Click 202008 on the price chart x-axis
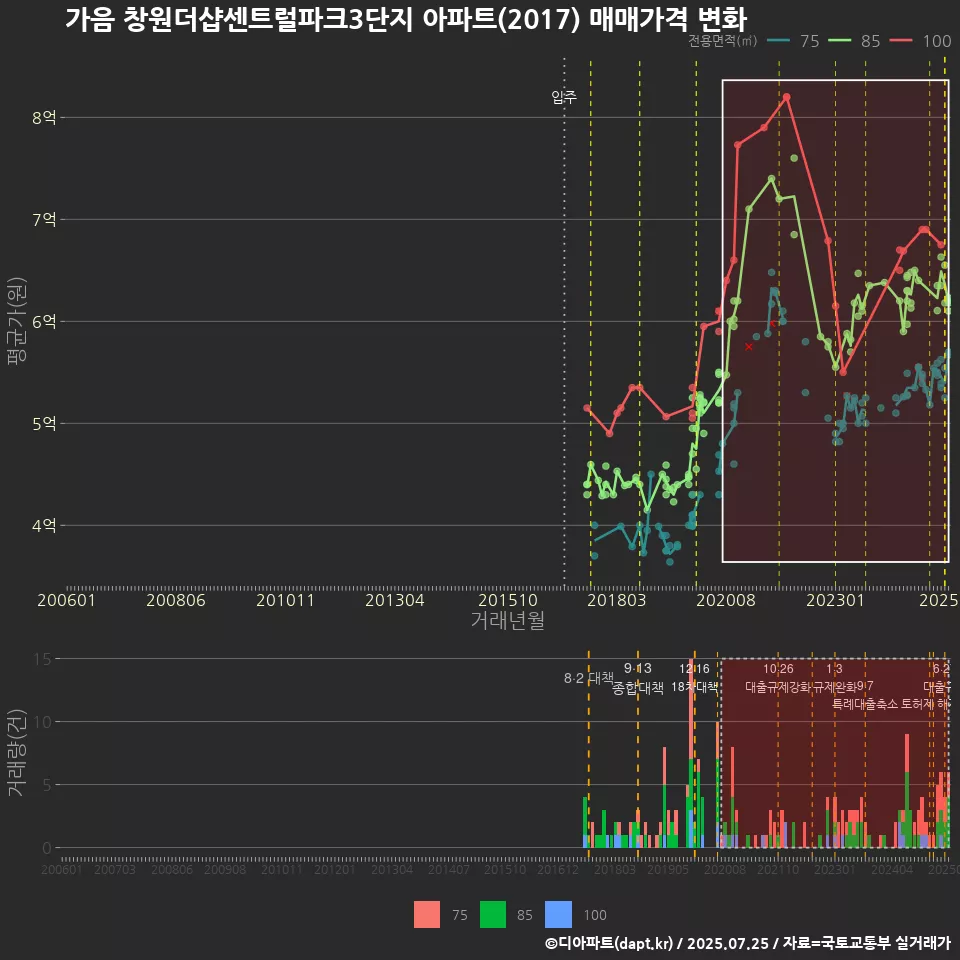 (726, 600)
